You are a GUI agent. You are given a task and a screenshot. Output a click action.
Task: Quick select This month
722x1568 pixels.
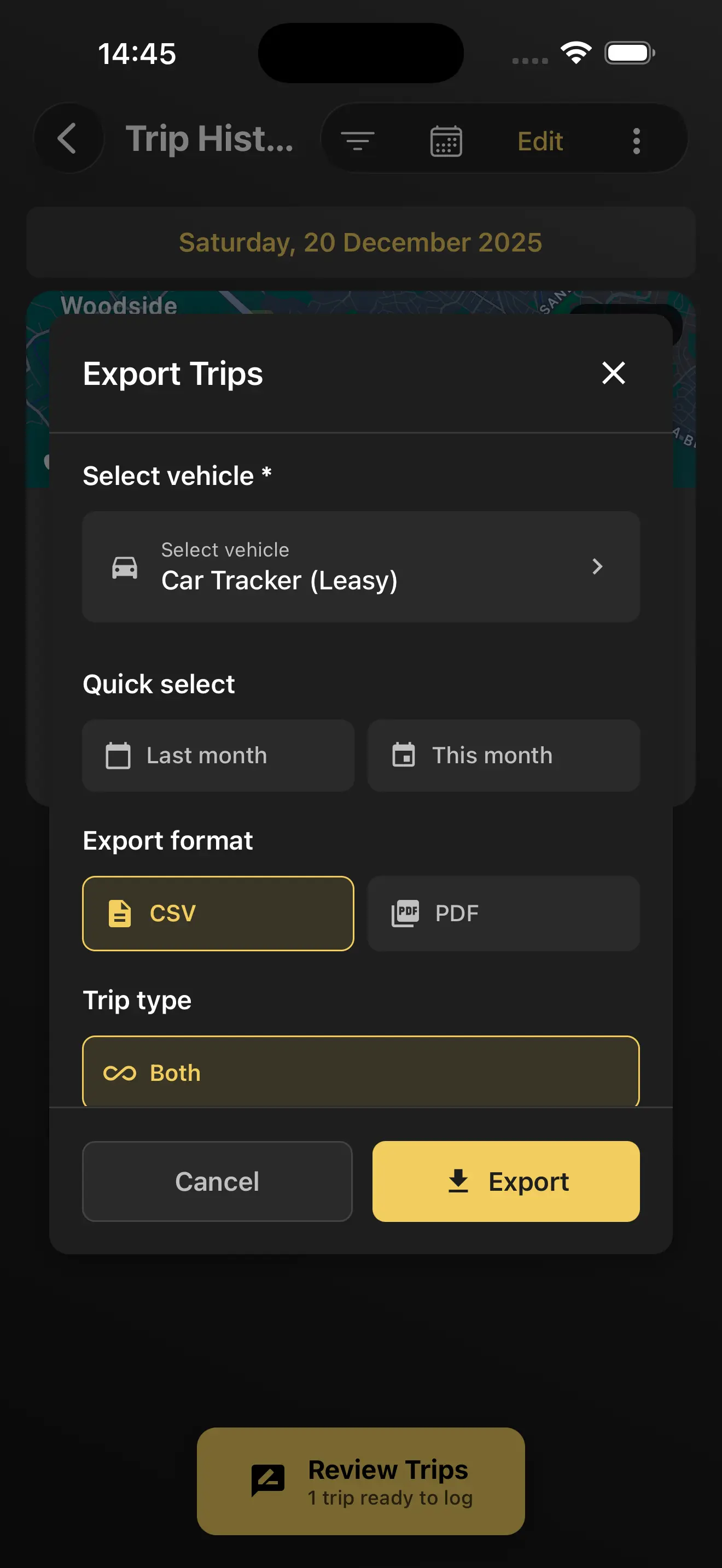click(x=503, y=756)
